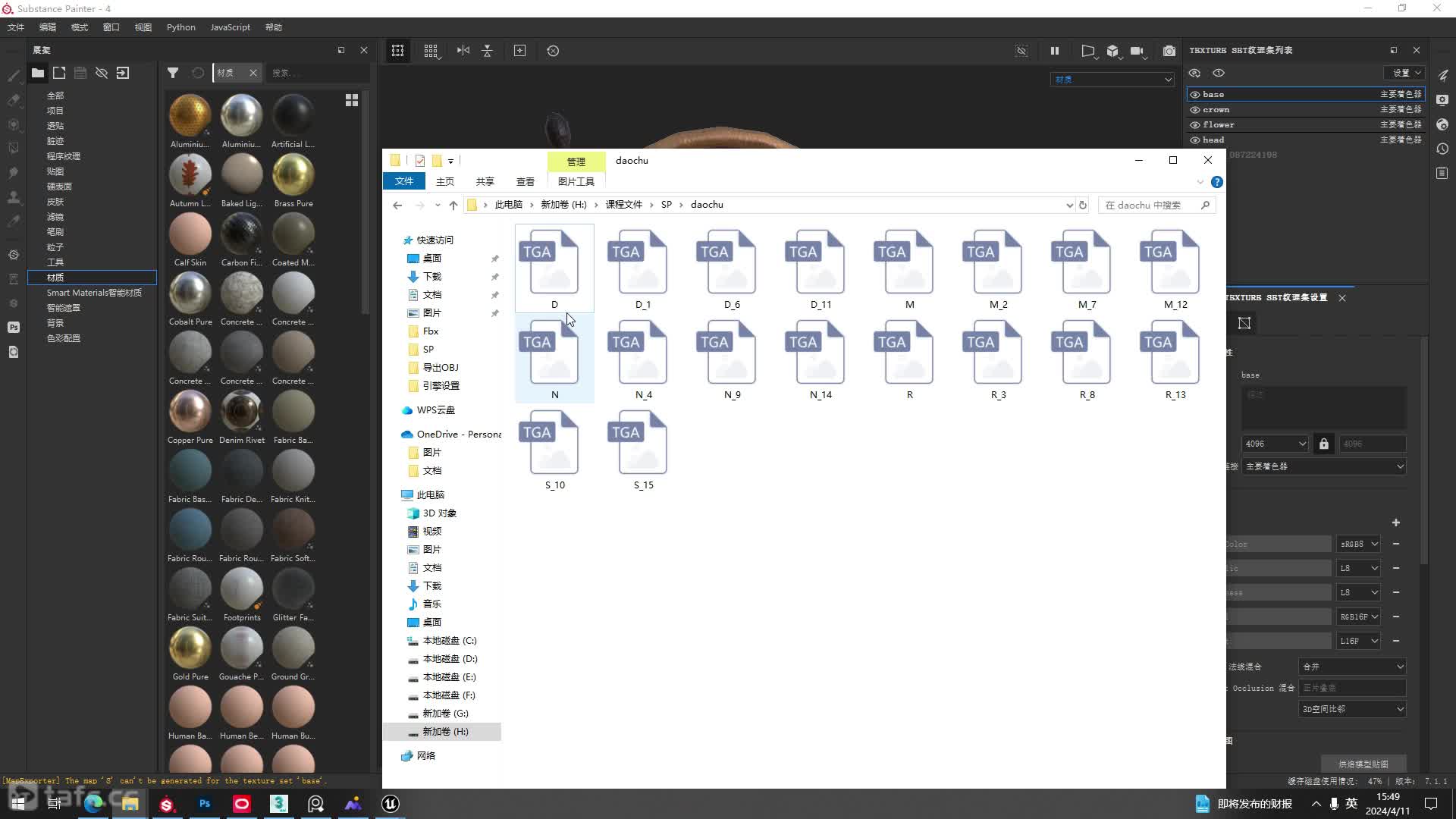Click the shelf folder icon
The width and height of the screenshot is (1456, 819).
pyautogui.click(x=37, y=73)
